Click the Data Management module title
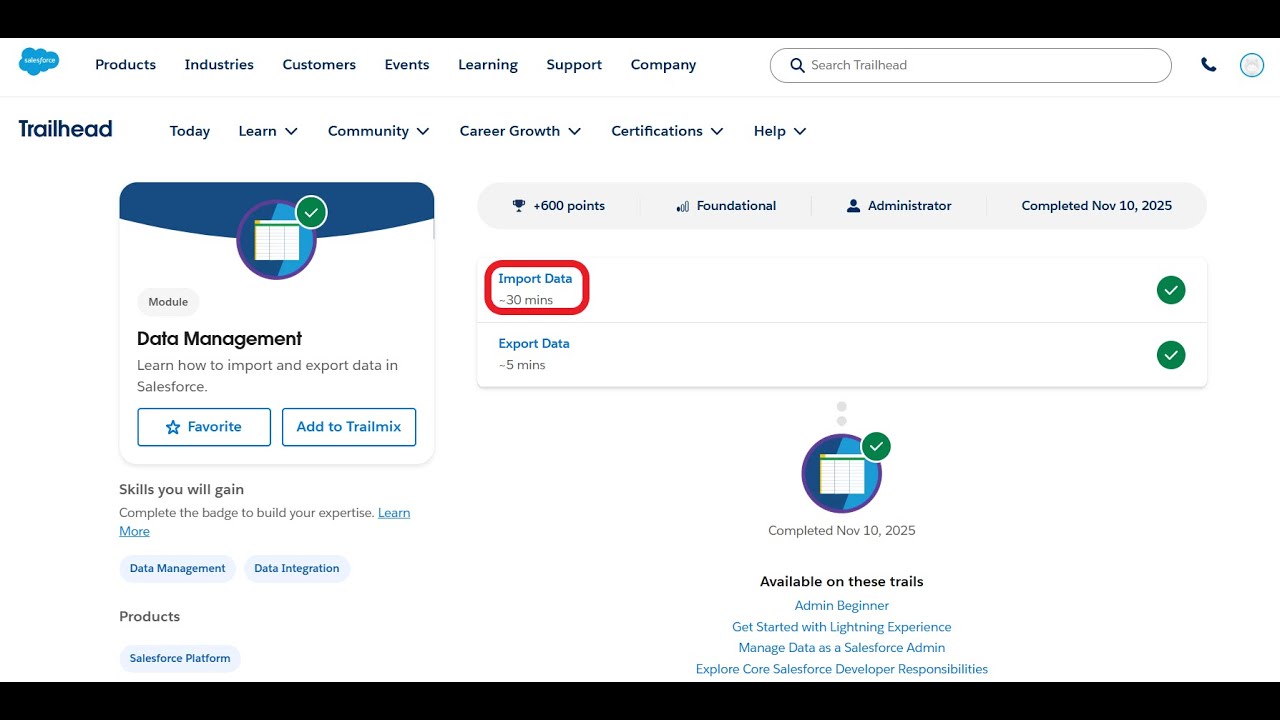 pyautogui.click(x=219, y=339)
